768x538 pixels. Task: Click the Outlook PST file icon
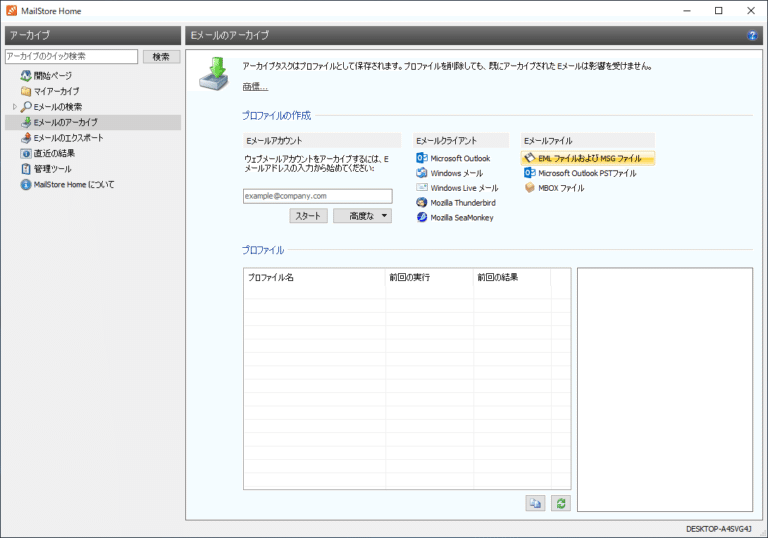pyautogui.click(x=529, y=173)
